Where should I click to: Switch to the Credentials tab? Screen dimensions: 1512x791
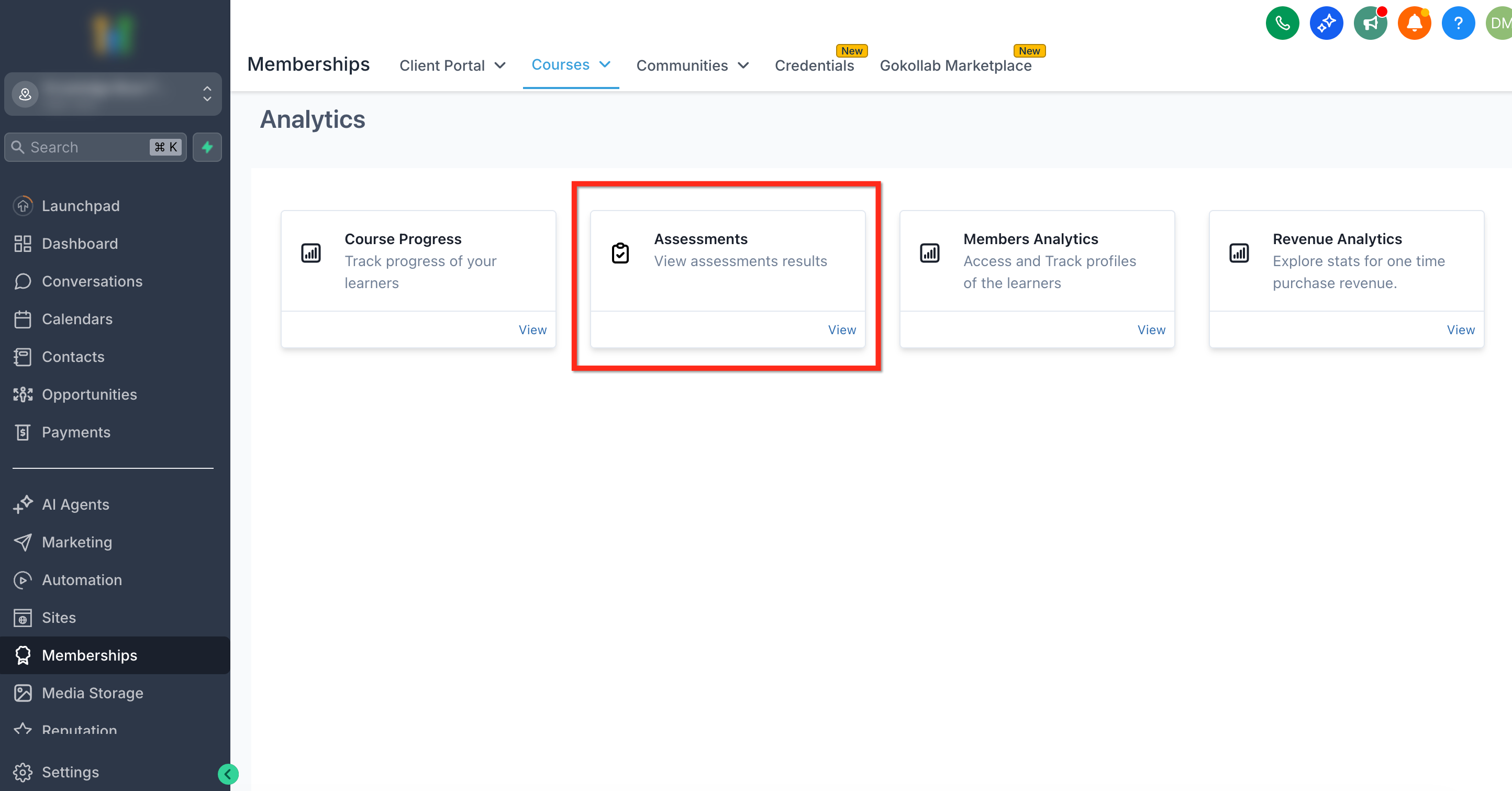click(x=814, y=66)
